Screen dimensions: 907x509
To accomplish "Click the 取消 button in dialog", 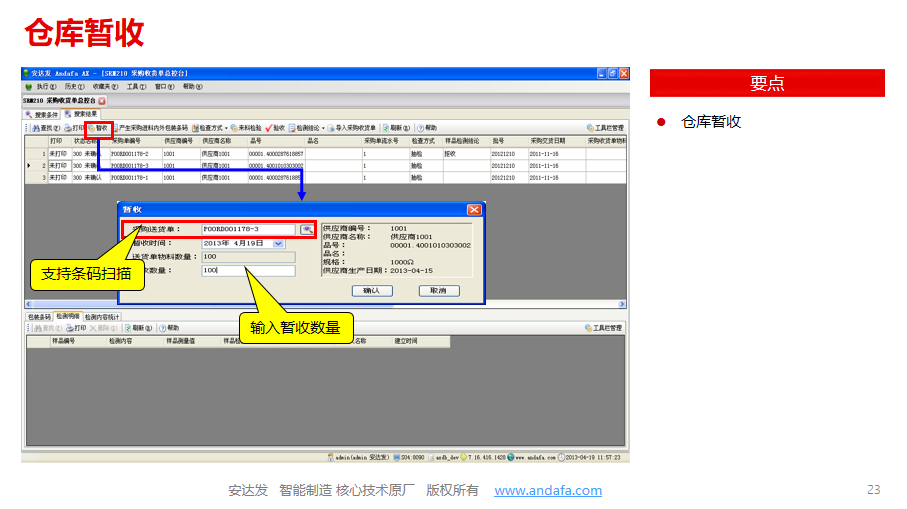I will coord(438,290).
